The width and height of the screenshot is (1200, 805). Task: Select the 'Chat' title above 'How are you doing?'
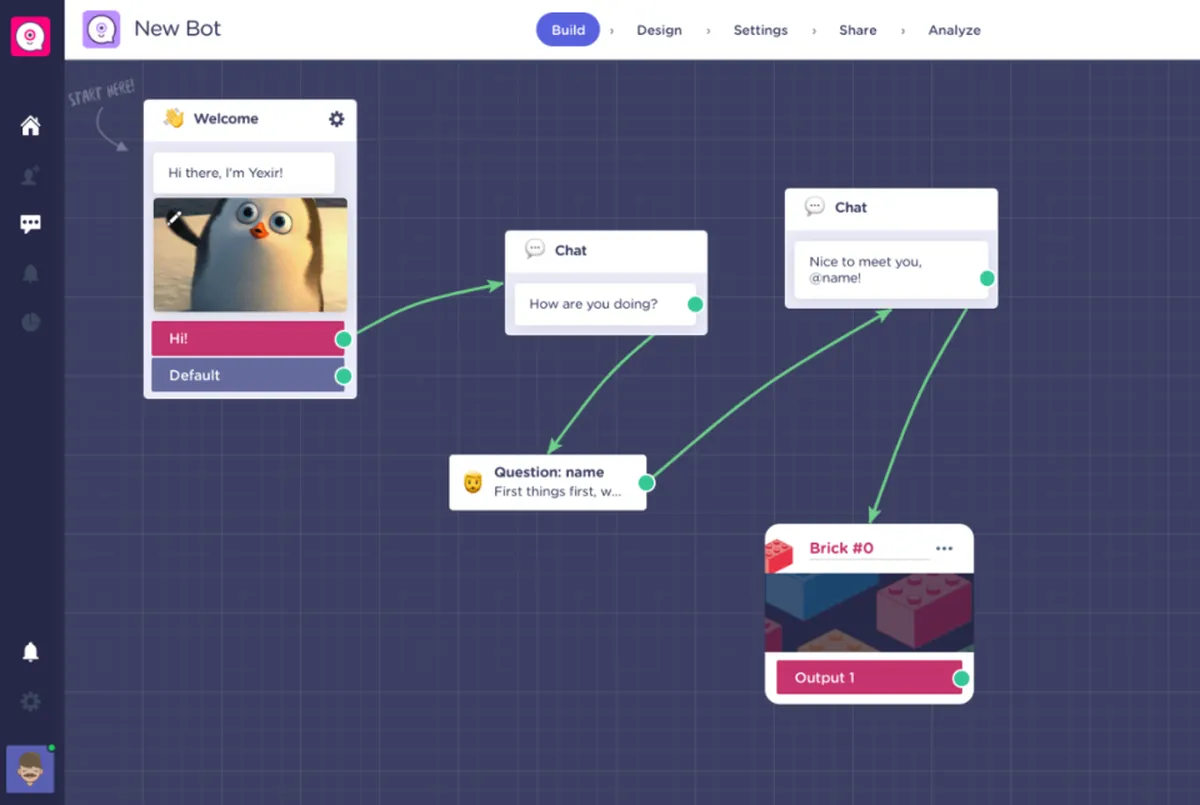pyautogui.click(x=571, y=250)
